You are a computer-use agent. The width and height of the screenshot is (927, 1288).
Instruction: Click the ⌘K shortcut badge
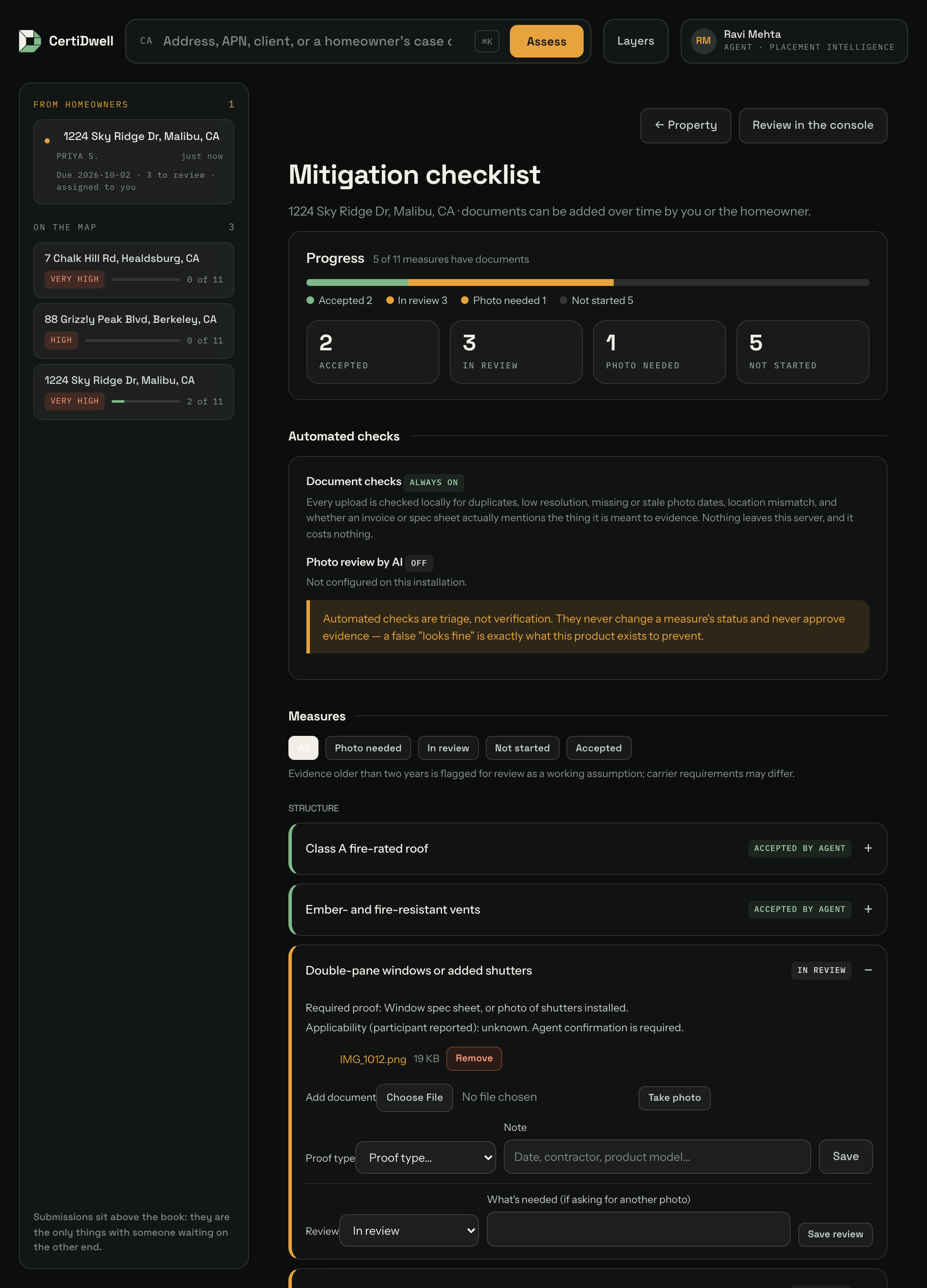[x=487, y=41]
